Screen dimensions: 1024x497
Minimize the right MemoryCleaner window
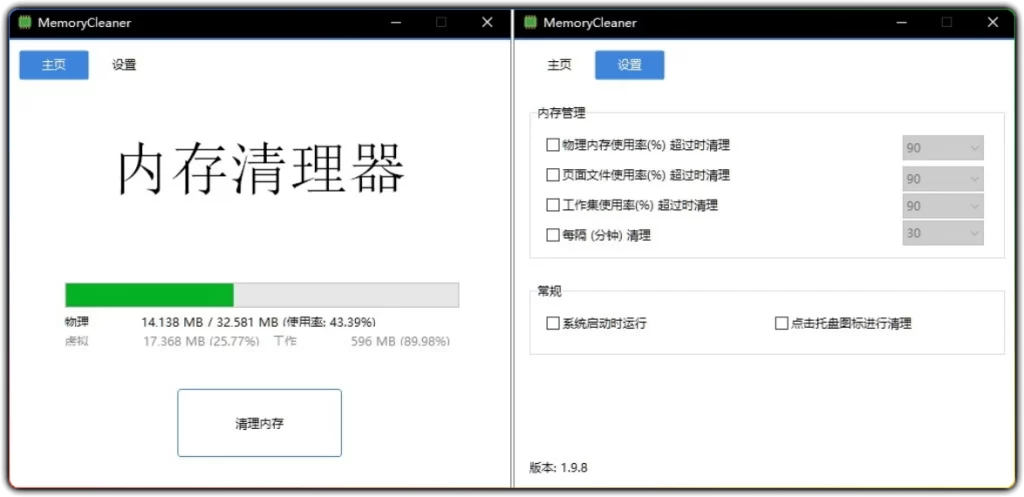pos(901,22)
